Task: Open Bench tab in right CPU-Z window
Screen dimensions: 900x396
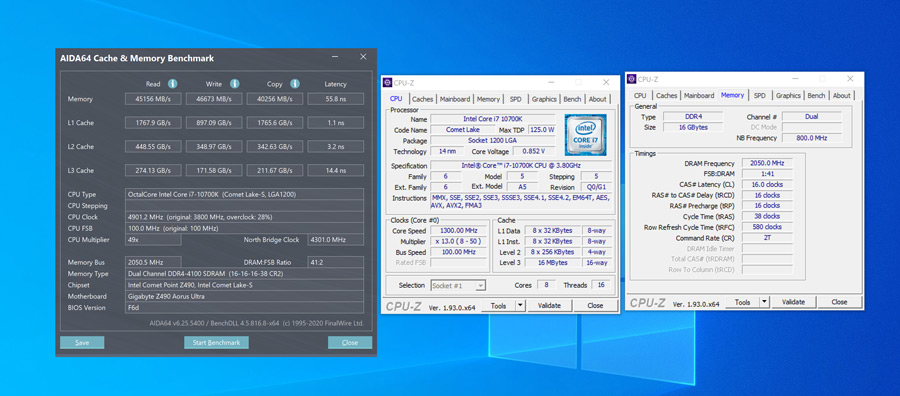Action: [816, 96]
